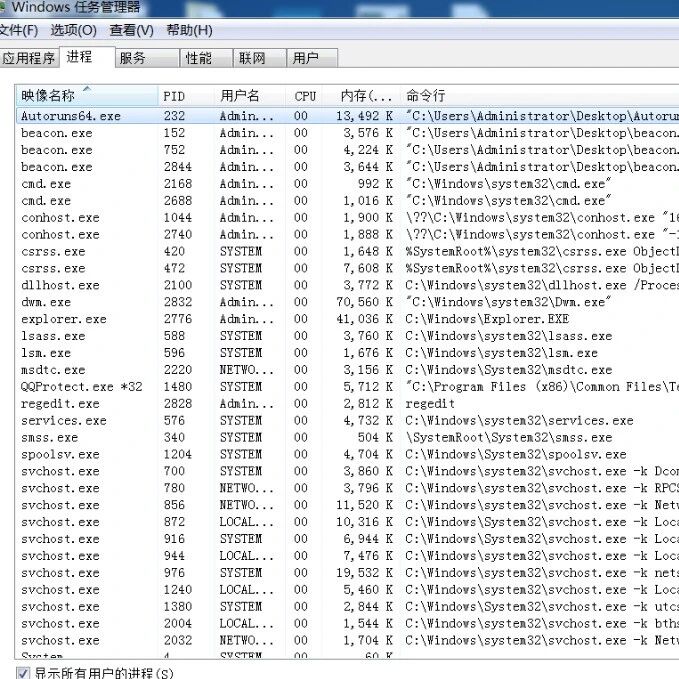679x679 pixels.
Task: Select the QQProtect.exe *32 process
Action: [81, 387]
